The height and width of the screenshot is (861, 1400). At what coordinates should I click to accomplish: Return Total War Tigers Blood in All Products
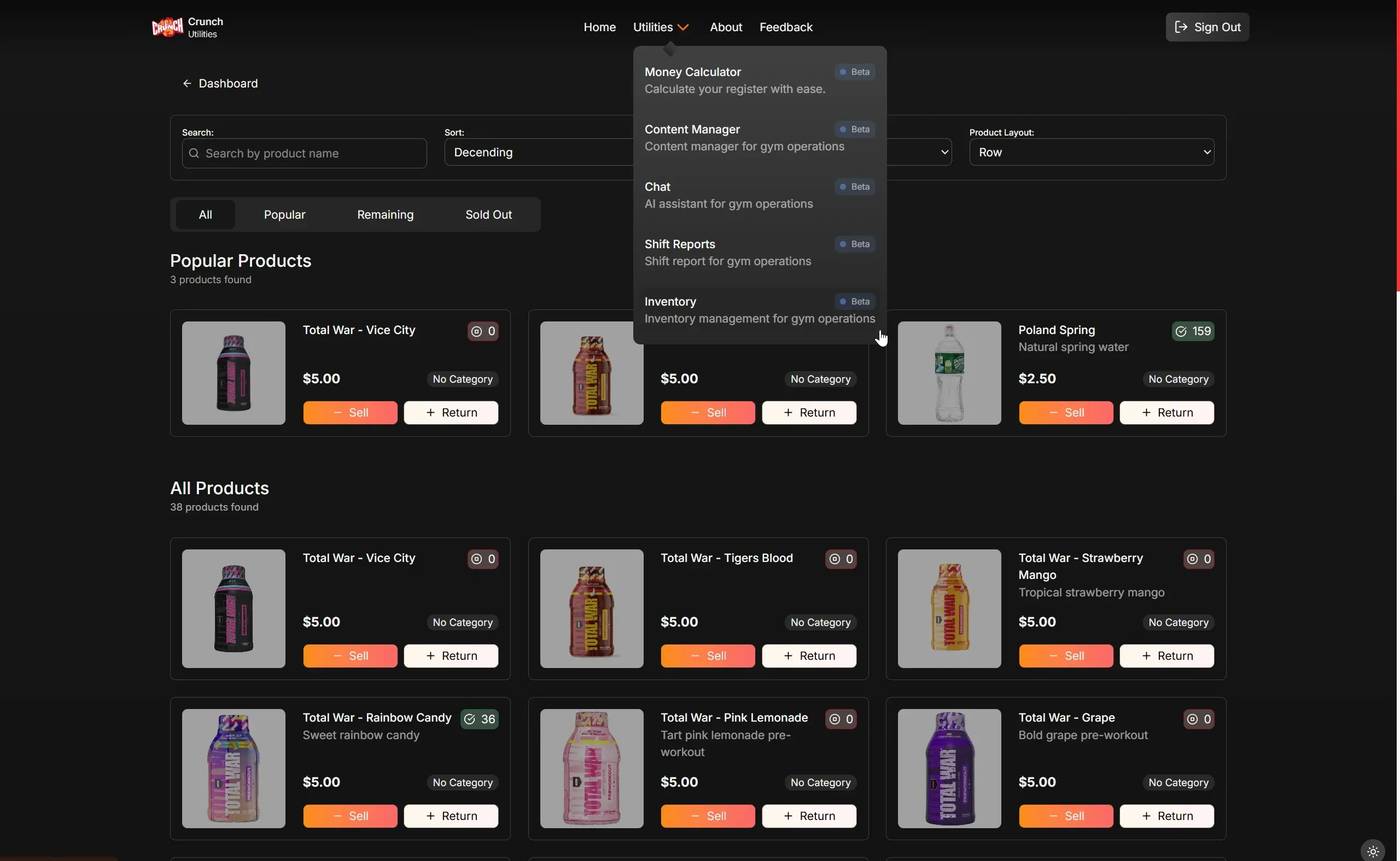click(809, 655)
